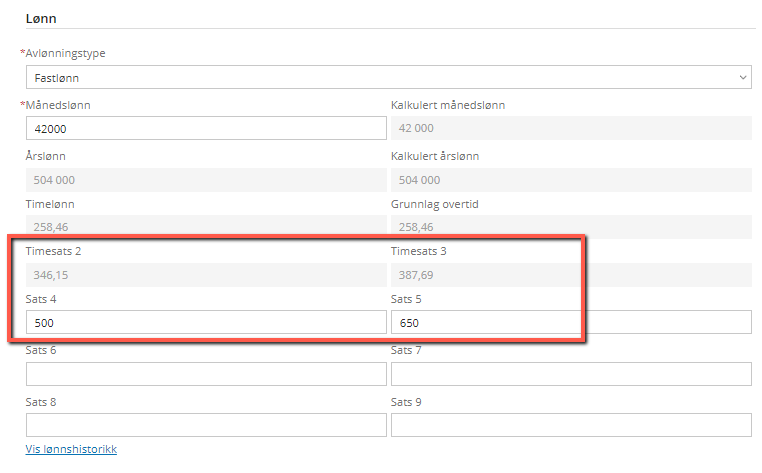Screen dimensions: 762x473
Task: Click the Kalkulert årslønn field
Action: click(x=570, y=180)
